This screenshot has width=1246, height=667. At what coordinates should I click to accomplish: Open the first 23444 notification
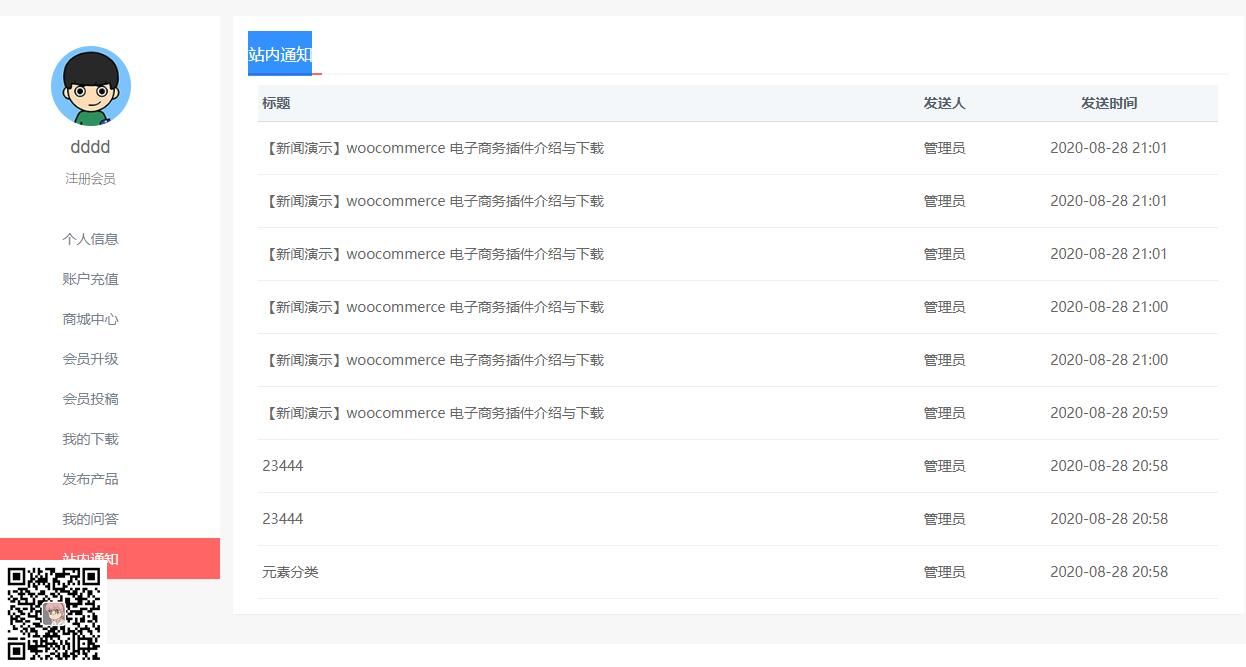pos(283,465)
